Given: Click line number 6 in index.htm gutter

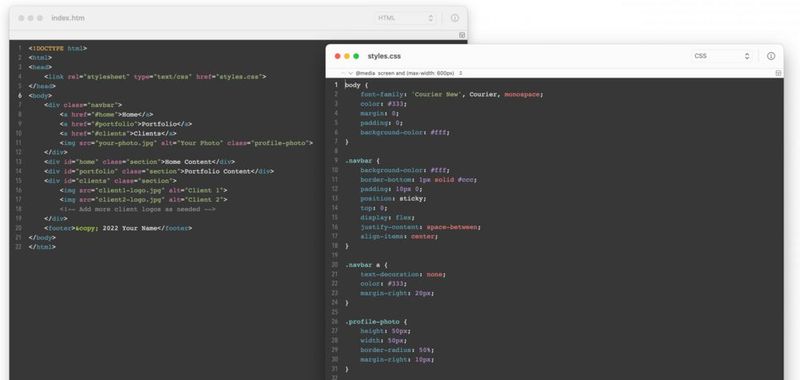Looking at the screenshot, I should [19, 95].
